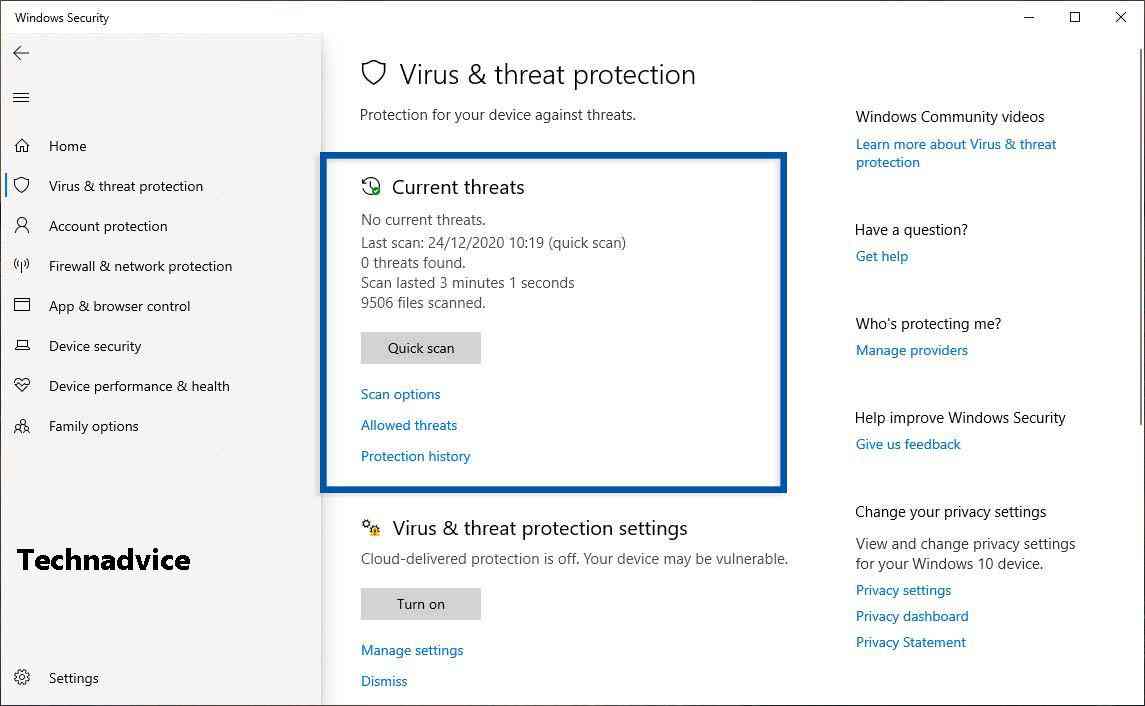This screenshot has height=706, width=1145.
Task: Open Scan options link
Action: click(x=400, y=394)
